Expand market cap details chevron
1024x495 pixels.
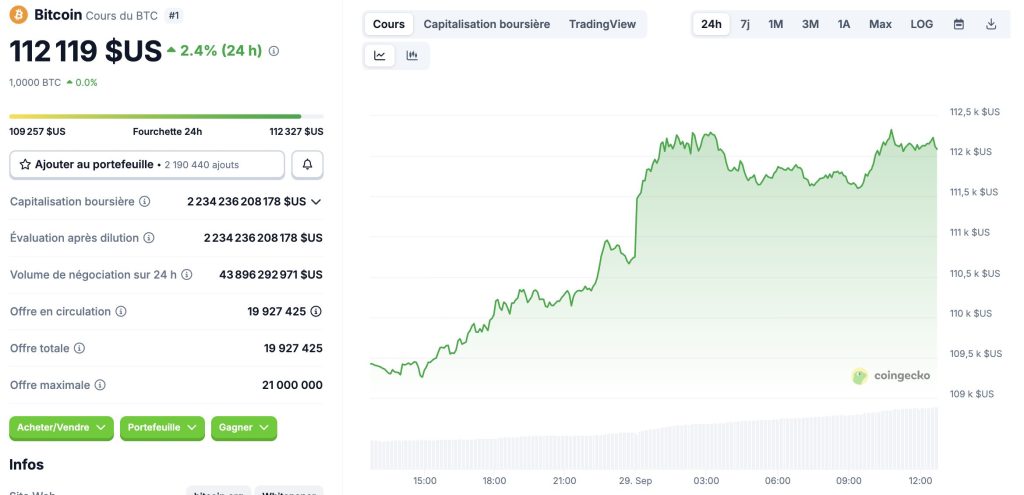pyautogui.click(x=316, y=202)
